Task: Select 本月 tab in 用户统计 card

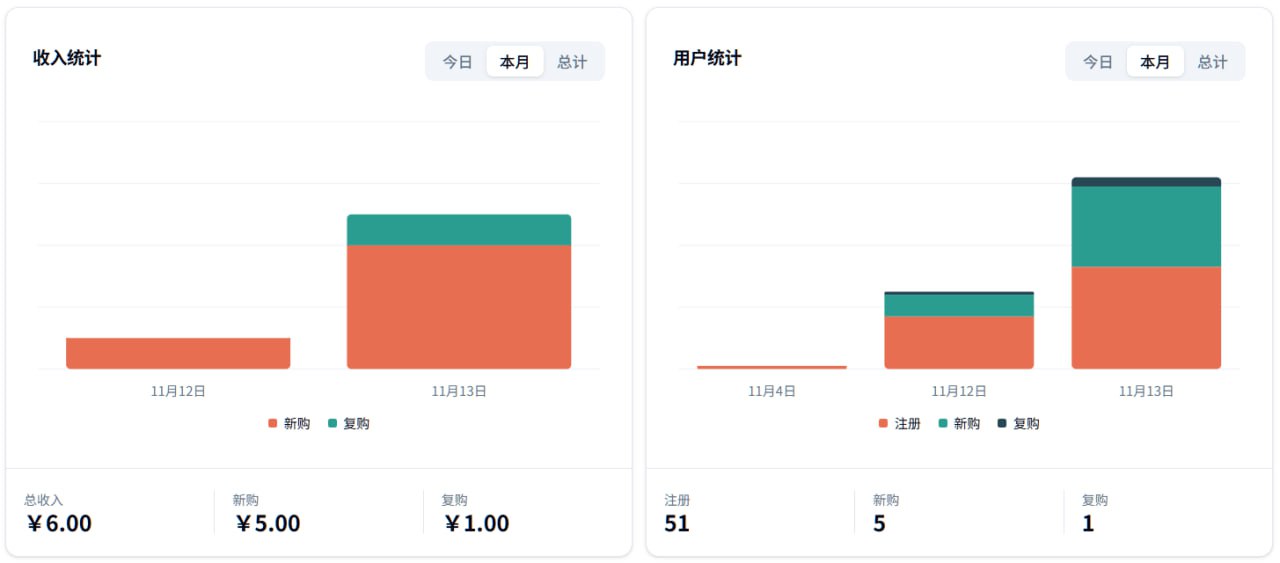Action: pos(1155,62)
